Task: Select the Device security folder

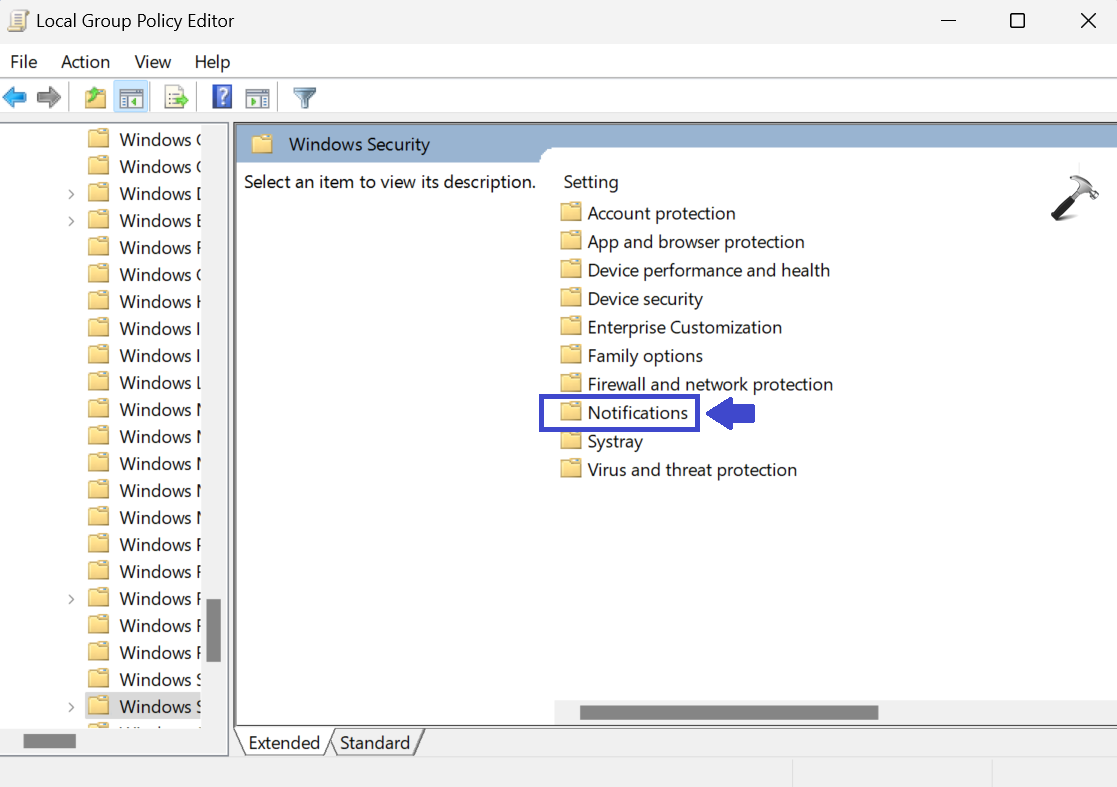Action: (631, 298)
